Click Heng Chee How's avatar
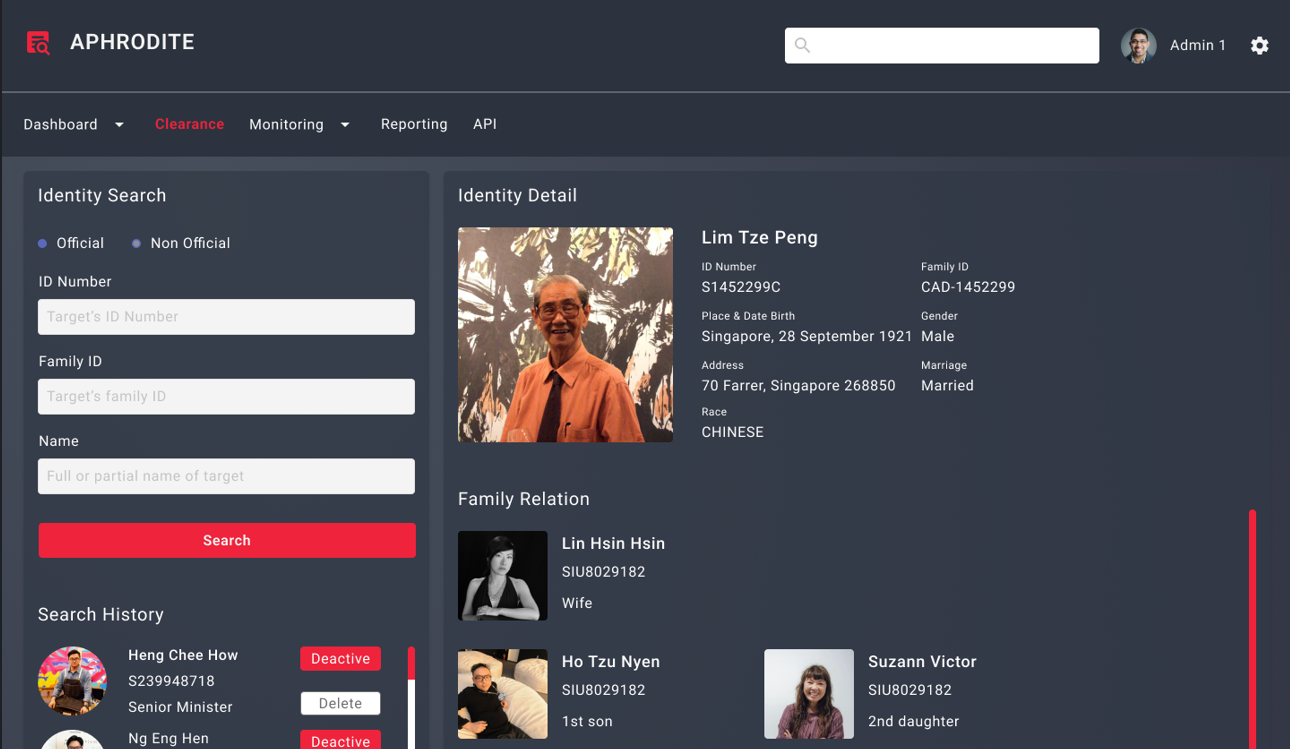The height and width of the screenshot is (749, 1290). (72, 681)
